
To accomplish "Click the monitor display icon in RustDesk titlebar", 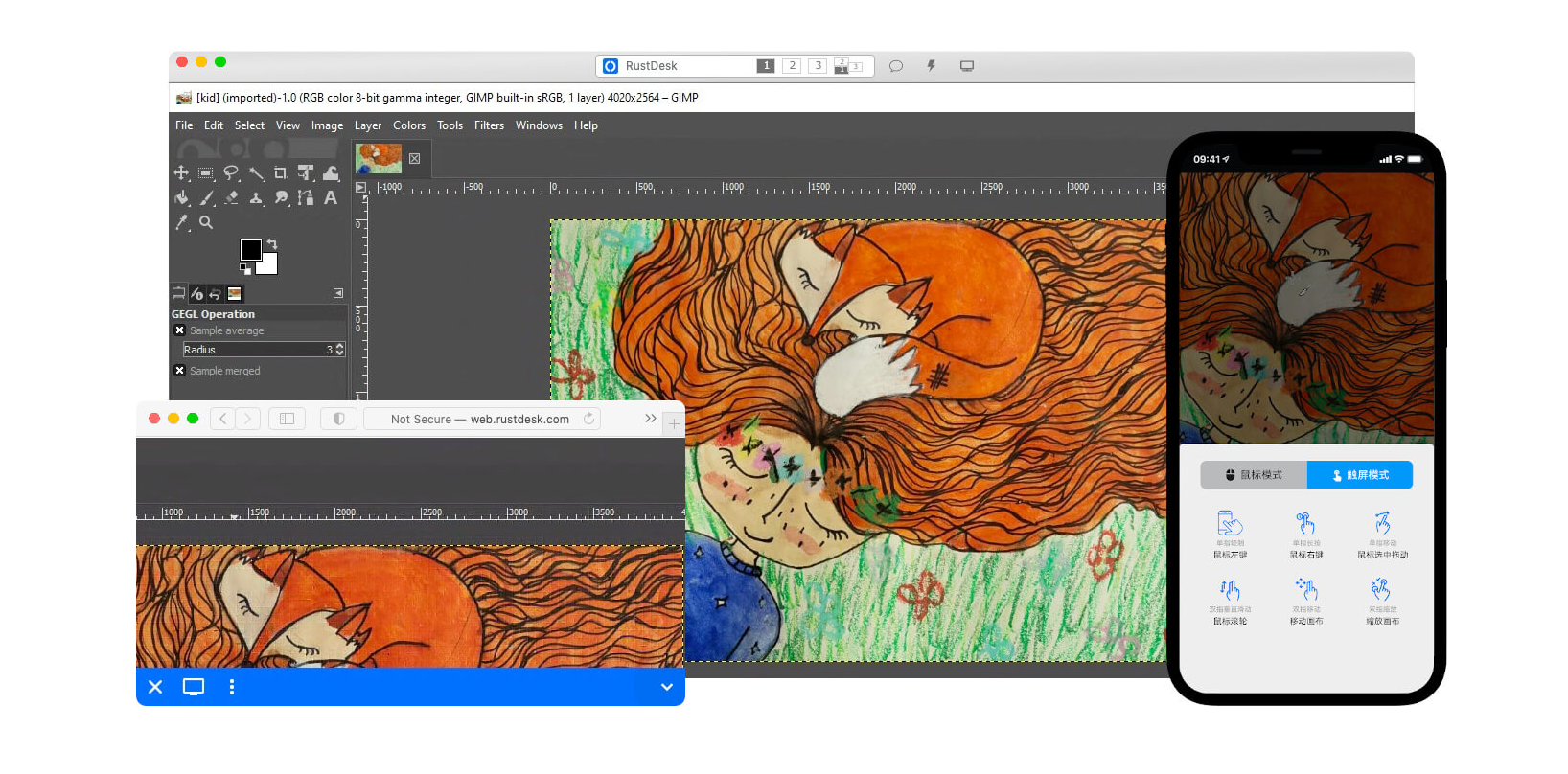I will pos(967,66).
